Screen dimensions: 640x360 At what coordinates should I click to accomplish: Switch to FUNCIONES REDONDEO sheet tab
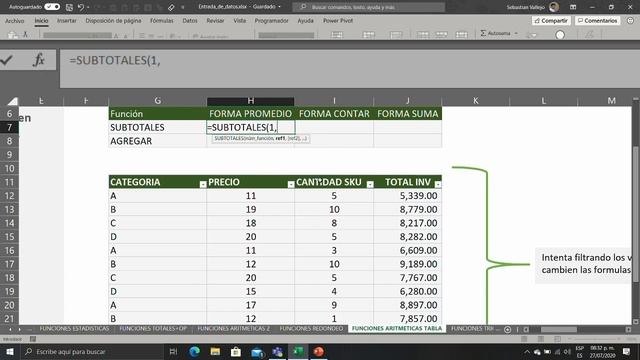coord(311,329)
